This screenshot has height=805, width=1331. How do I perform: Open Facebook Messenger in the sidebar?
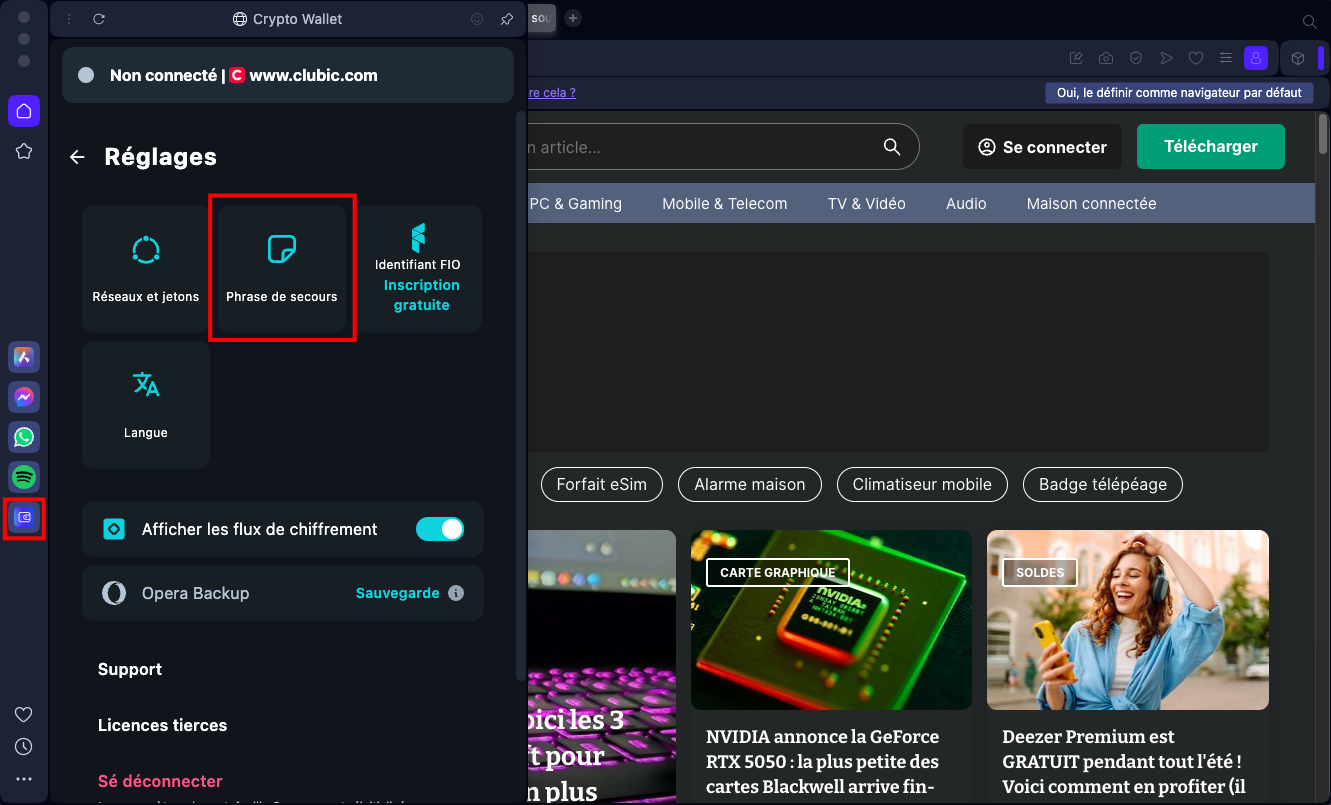[x=24, y=397]
